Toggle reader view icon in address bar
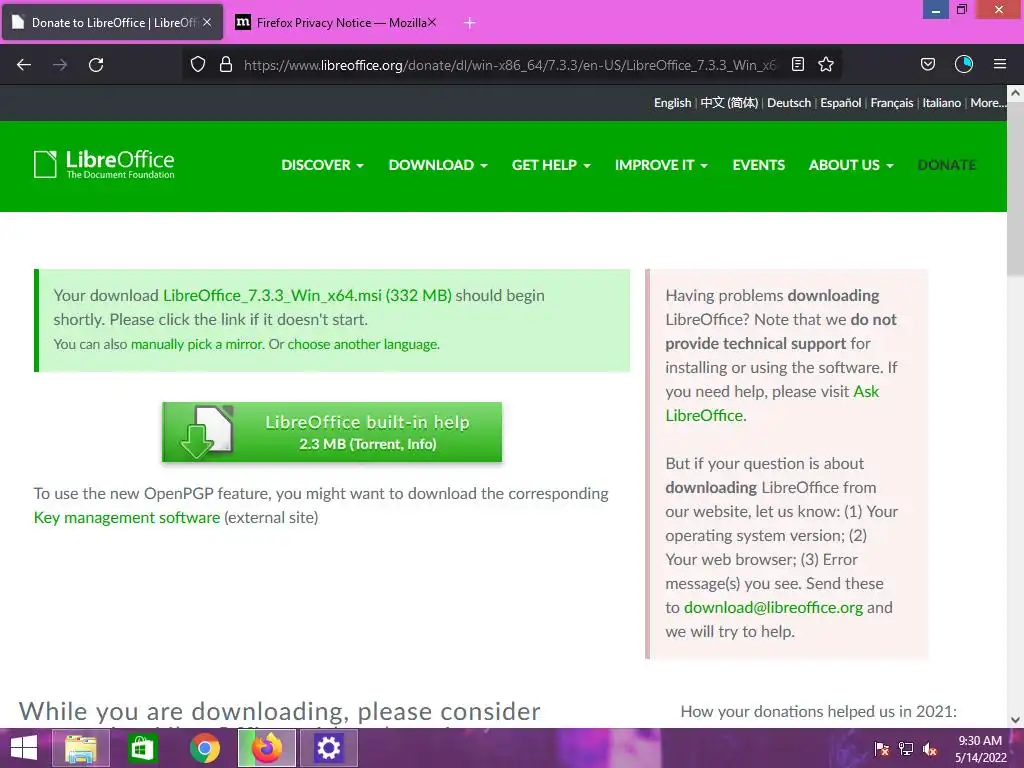The height and width of the screenshot is (768, 1024). (x=797, y=65)
